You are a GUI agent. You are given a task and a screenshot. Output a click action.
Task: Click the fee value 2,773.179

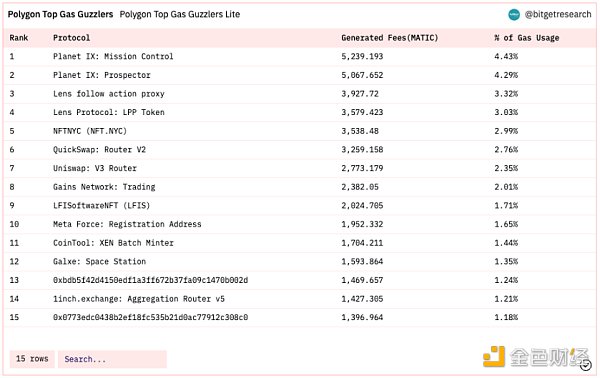362,168
